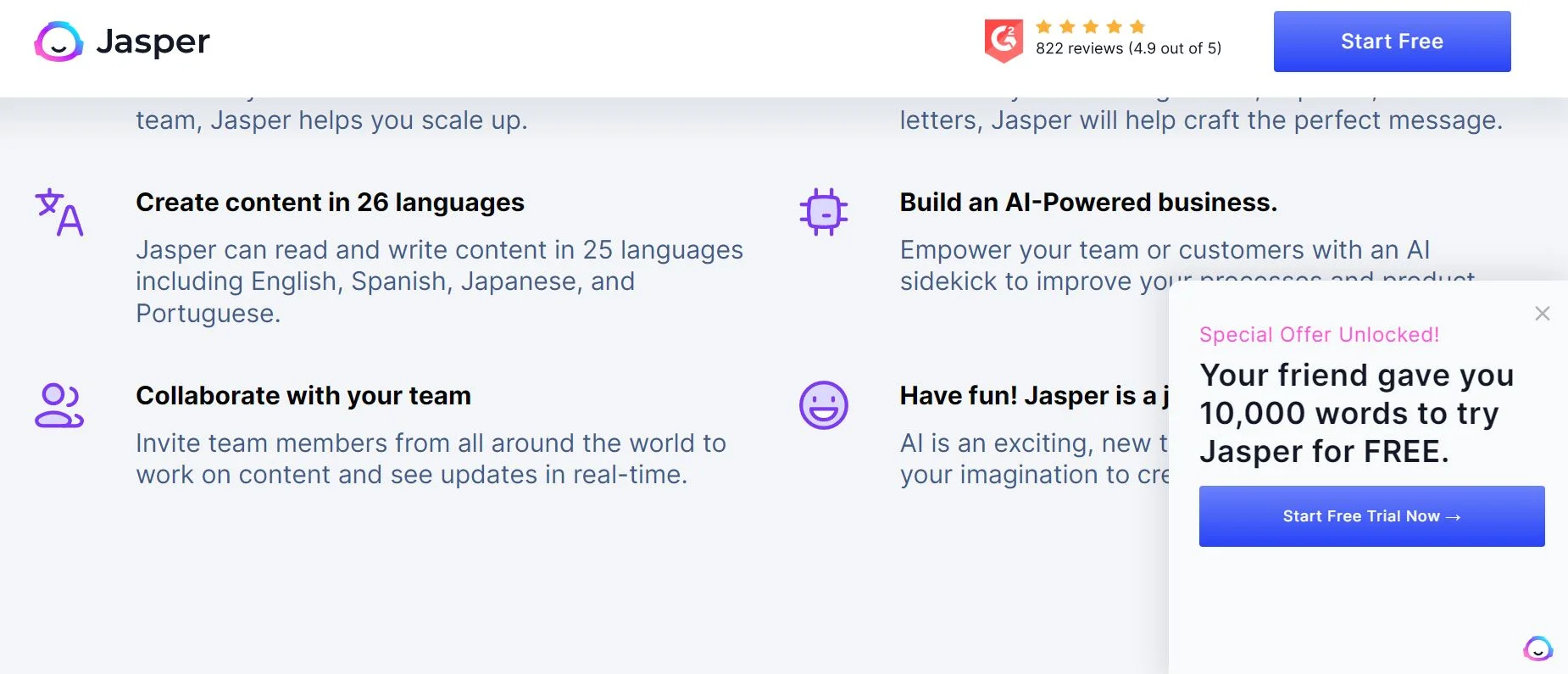Click the small Jasper icon in popup corner
The height and width of the screenshot is (674, 1568).
pos(1537,649)
